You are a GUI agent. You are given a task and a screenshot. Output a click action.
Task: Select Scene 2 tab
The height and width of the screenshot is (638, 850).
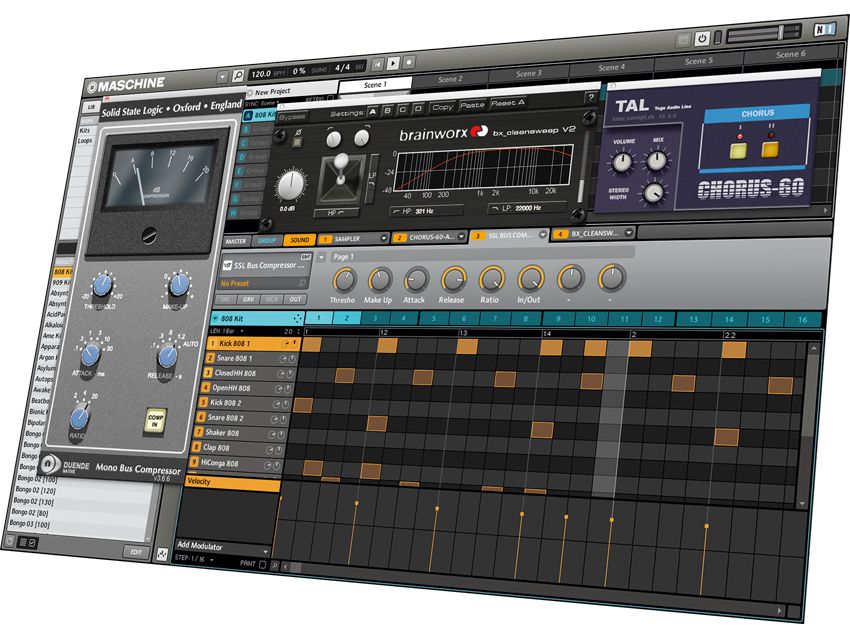pos(450,79)
